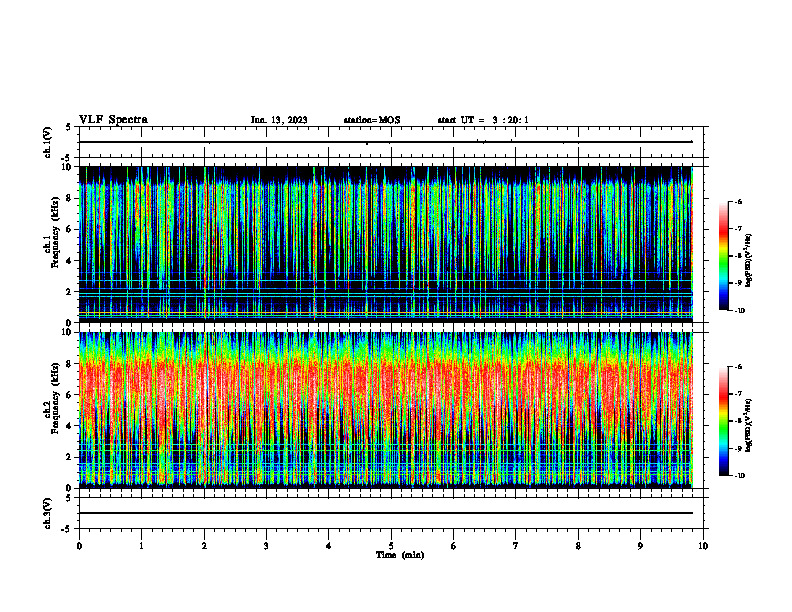792x612 pixels.
Task: Select the log(PSD) label beside ch.2 color bar
Action: click(749, 425)
